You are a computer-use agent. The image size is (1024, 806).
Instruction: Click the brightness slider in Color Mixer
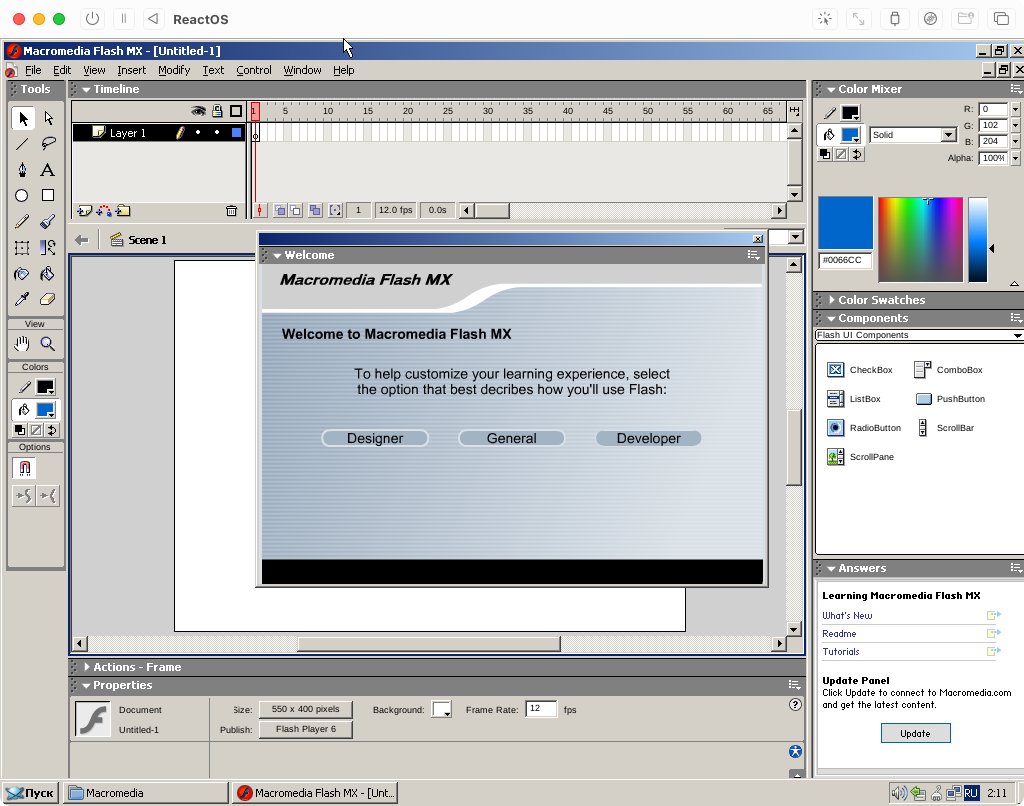pos(978,240)
